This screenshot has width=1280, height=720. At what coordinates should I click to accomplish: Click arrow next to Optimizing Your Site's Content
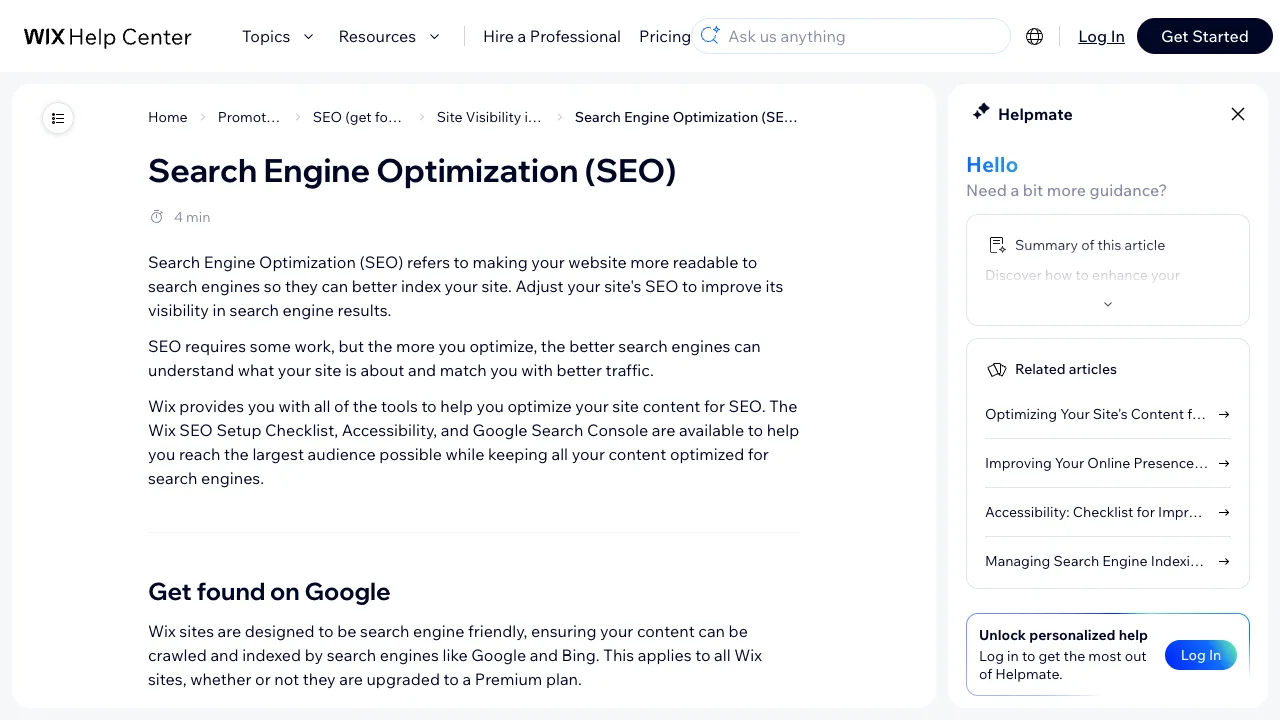point(1224,414)
